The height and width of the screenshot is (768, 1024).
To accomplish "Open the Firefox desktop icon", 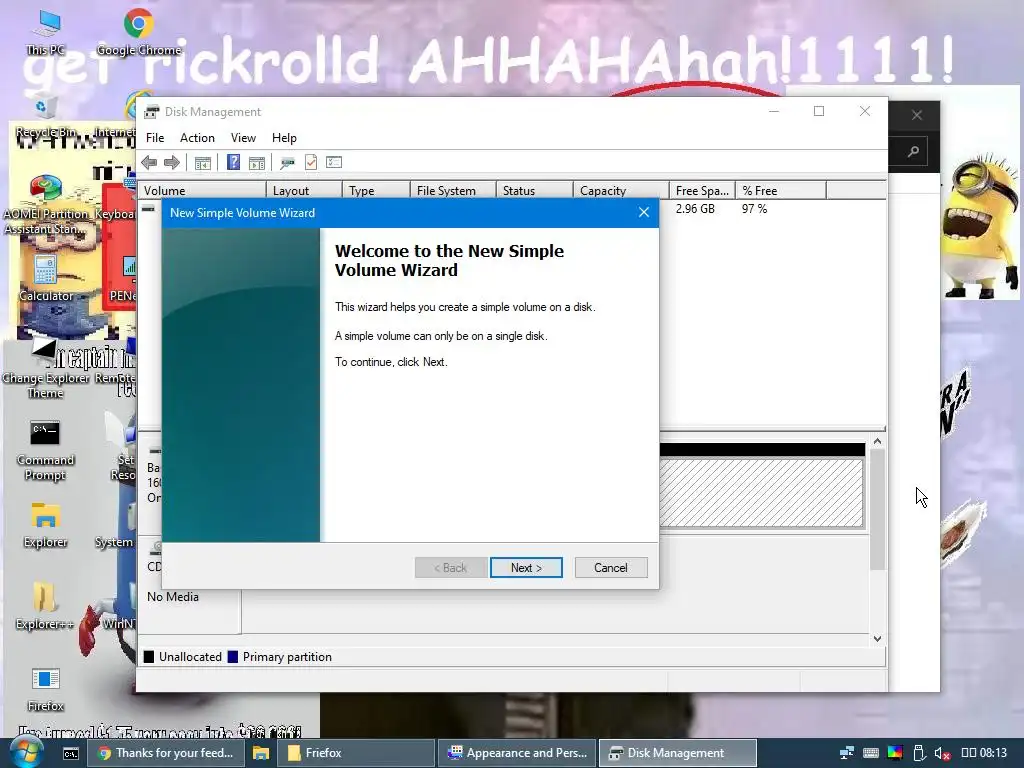I will pyautogui.click(x=46, y=690).
